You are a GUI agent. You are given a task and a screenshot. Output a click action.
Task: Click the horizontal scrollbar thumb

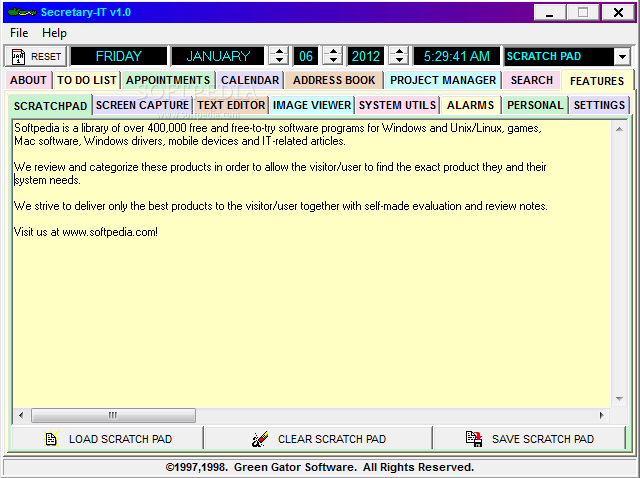pyautogui.click(x=113, y=416)
